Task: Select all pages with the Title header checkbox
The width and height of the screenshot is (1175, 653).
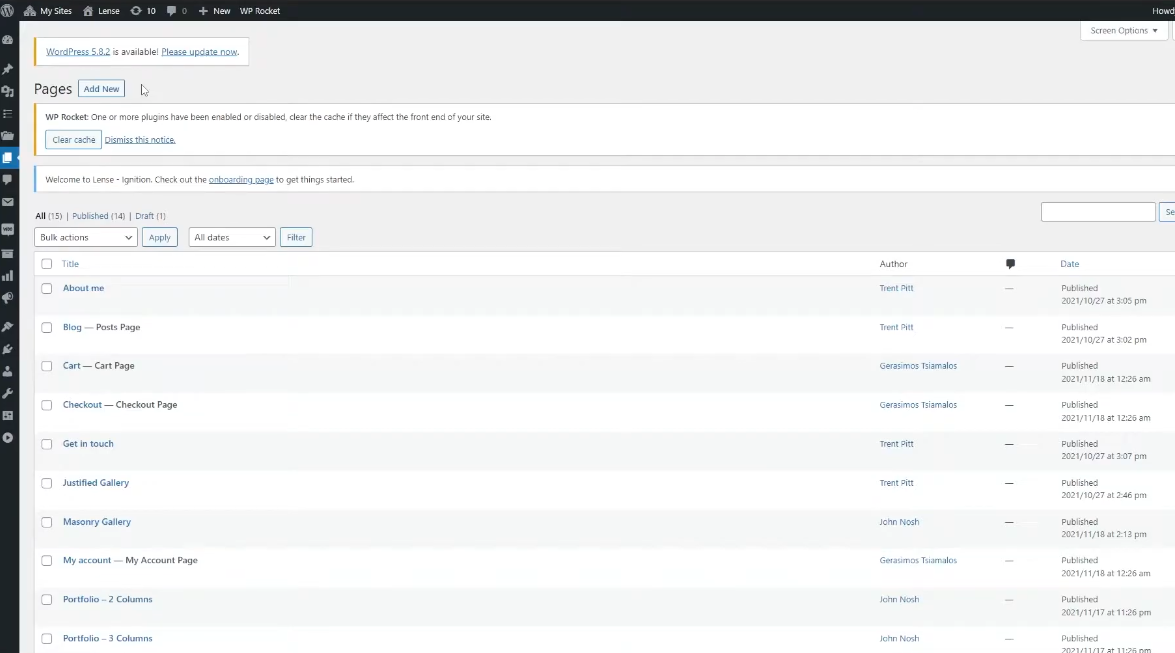Action: click(47, 264)
